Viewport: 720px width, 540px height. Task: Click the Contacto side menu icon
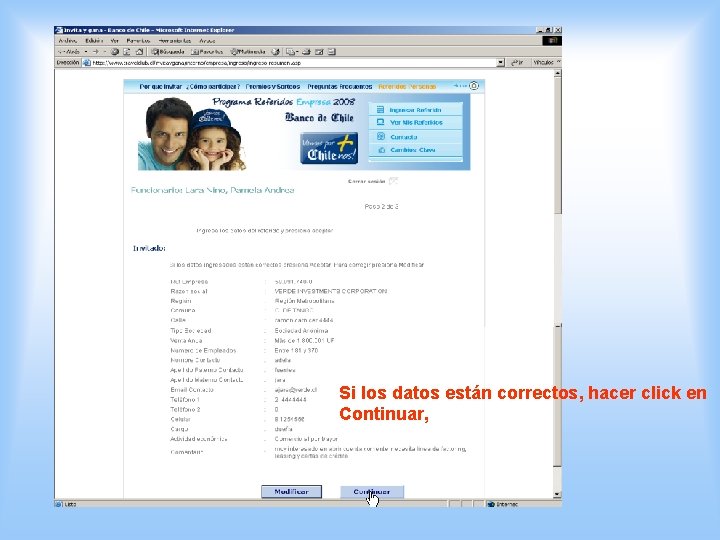381,136
